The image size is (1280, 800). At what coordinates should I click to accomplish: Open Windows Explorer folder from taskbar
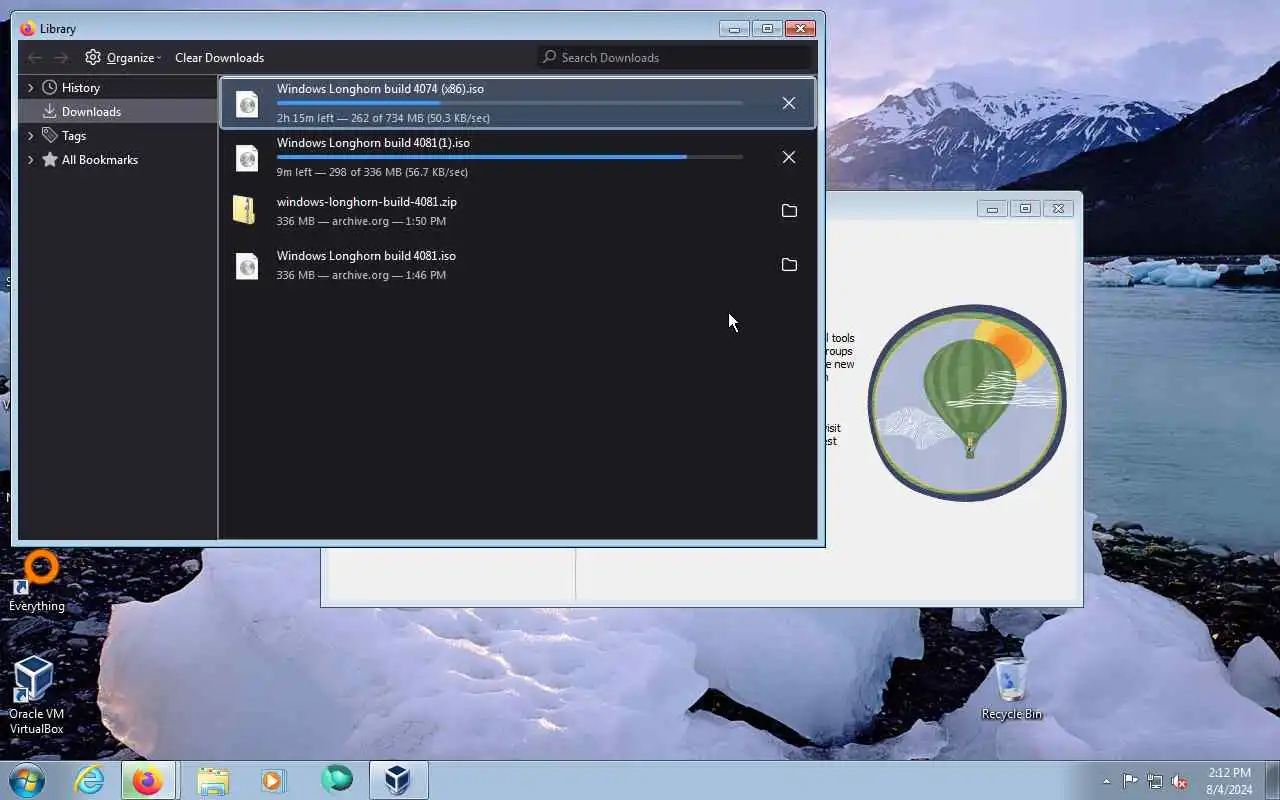(x=212, y=780)
